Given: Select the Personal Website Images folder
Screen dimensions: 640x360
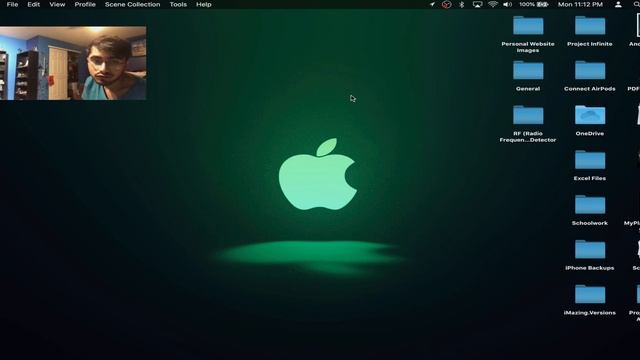Looking at the screenshot, I should pyautogui.click(x=528, y=34).
